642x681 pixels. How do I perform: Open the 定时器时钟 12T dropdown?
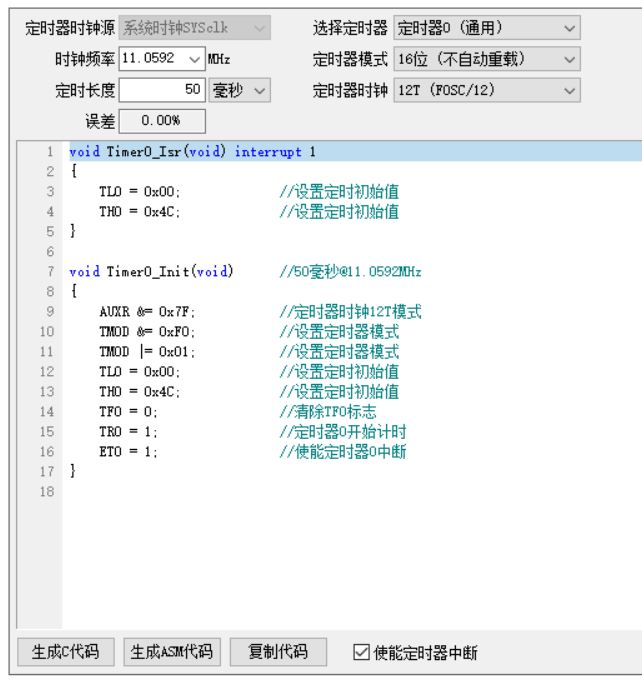[487, 90]
